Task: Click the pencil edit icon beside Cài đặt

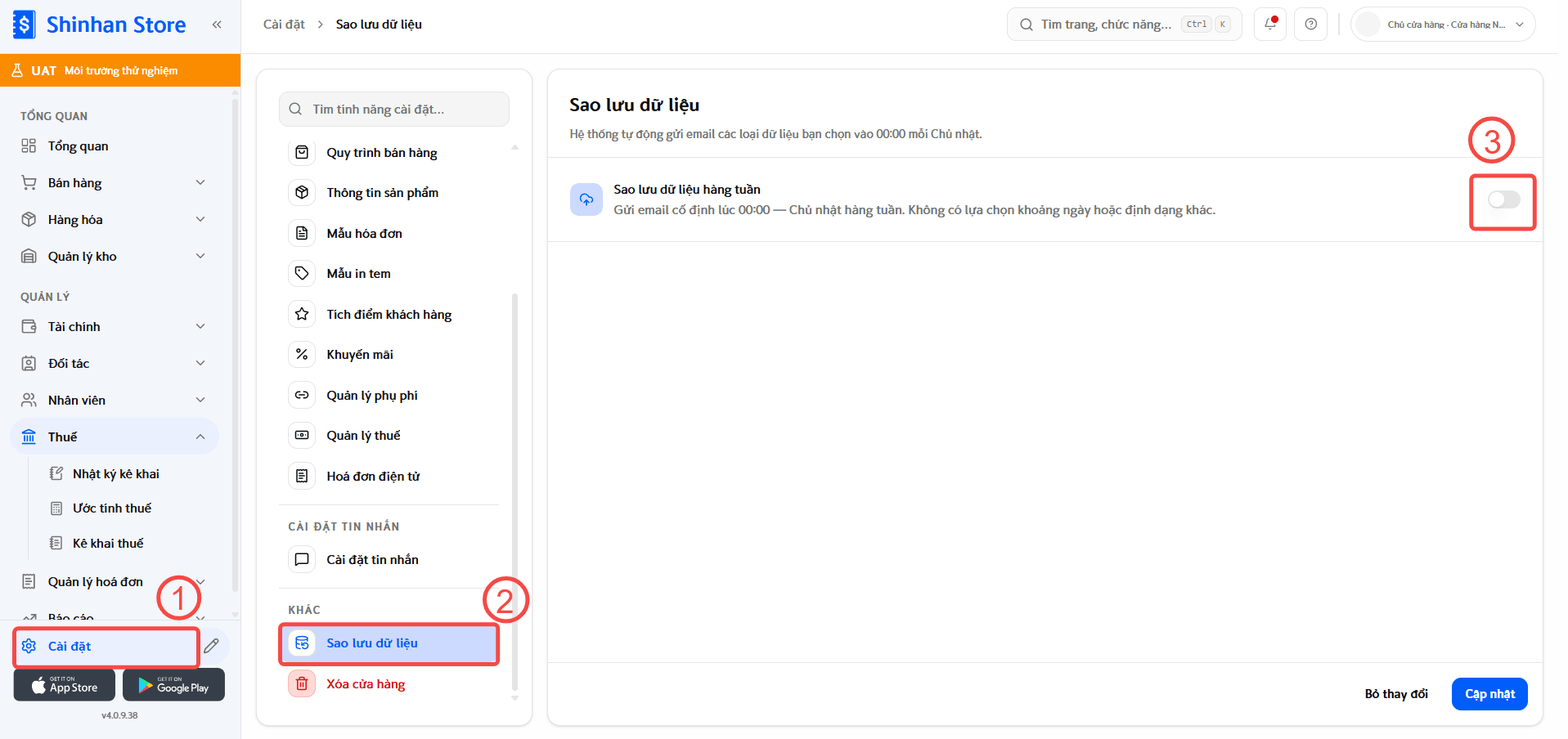Action: pyautogui.click(x=212, y=646)
